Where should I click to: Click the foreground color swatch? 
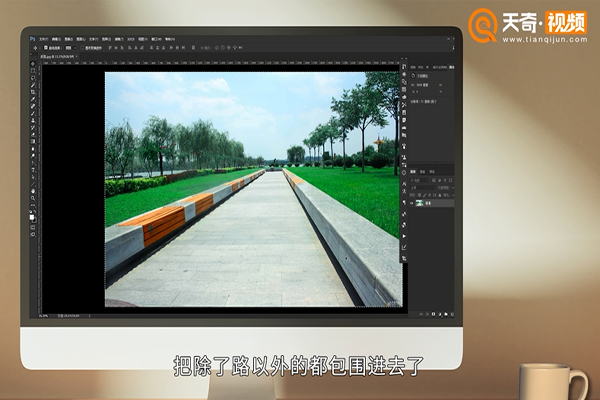(x=32, y=217)
